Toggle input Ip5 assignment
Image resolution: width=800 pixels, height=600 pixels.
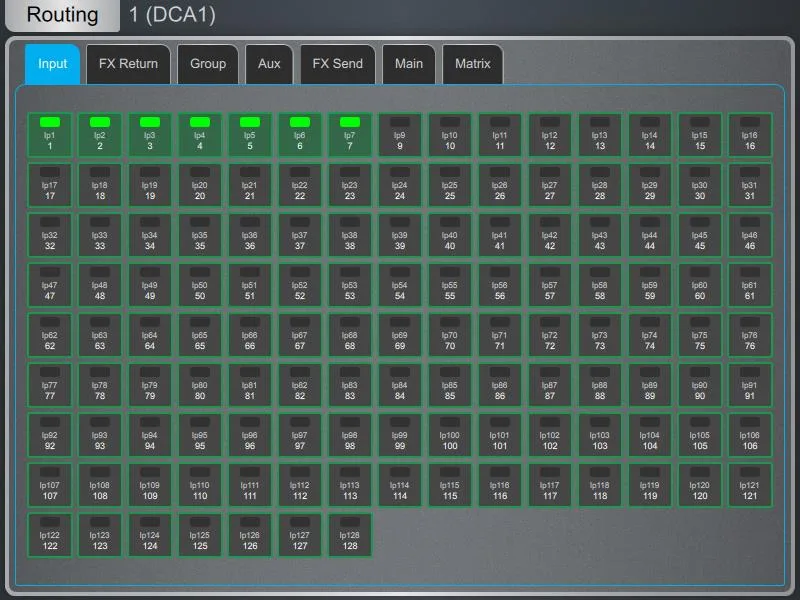pyautogui.click(x=249, y=135)
